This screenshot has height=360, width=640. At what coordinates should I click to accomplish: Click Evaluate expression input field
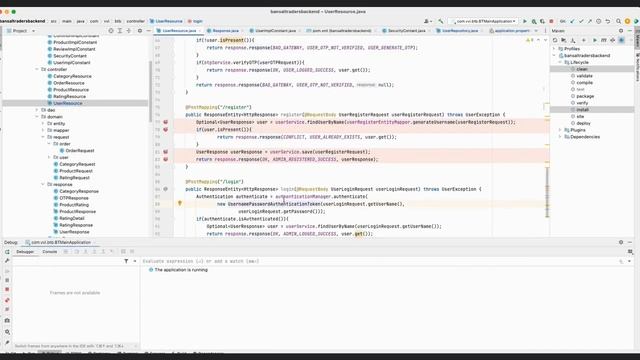coord(380,261)
